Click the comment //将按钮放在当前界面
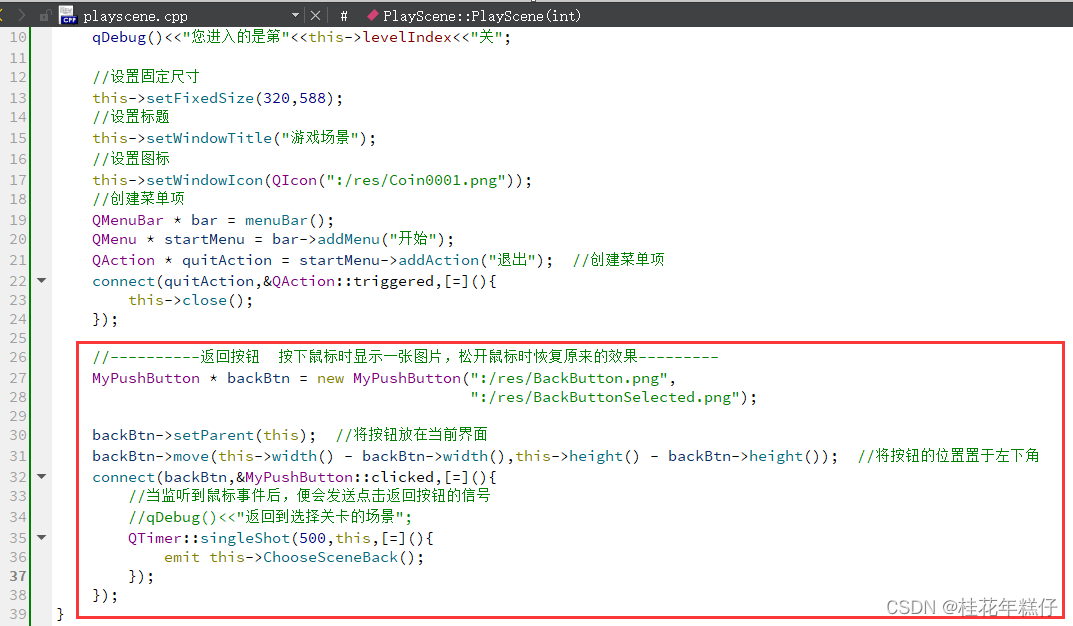This screenshot has height=626, width=1073. tap(412, 434)
